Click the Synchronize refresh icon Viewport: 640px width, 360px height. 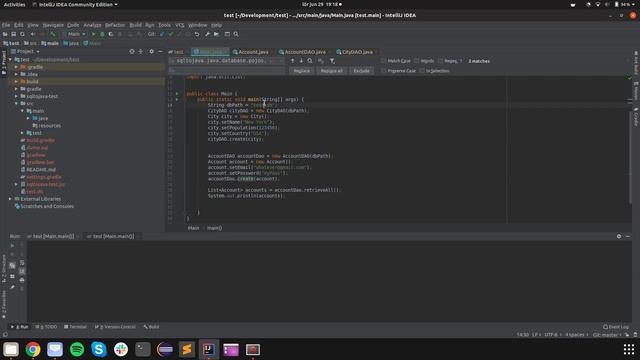(x=22, y=34)
